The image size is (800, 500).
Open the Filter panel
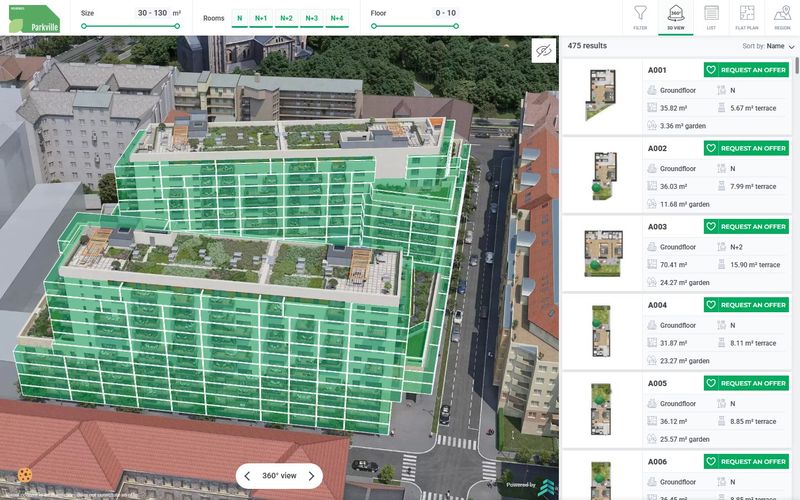coord(640,17)
